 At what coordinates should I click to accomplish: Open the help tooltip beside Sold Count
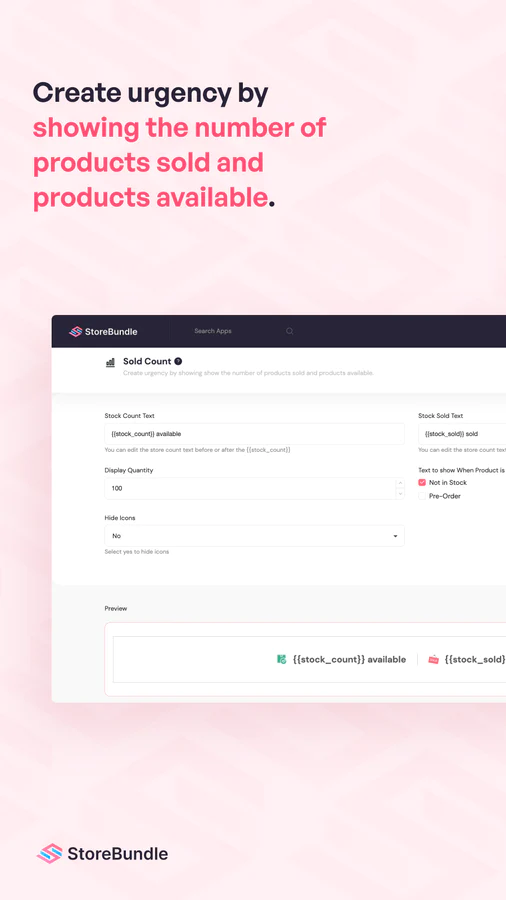pyautogui.click(x=178, y=361)
